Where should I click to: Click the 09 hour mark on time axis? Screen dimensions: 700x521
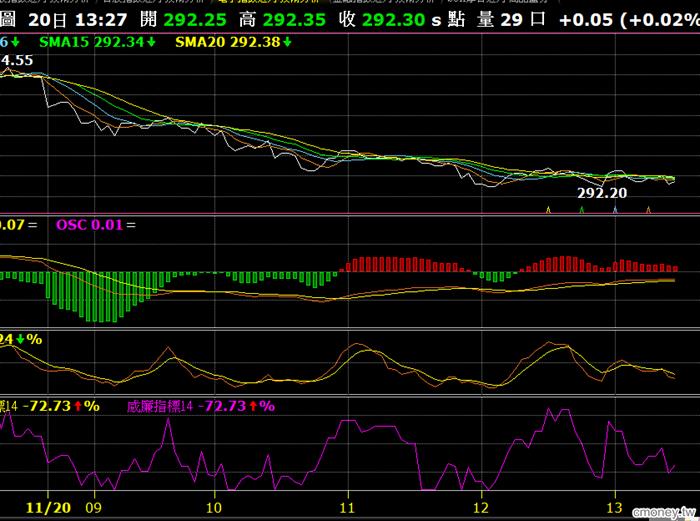coord(93,508)
